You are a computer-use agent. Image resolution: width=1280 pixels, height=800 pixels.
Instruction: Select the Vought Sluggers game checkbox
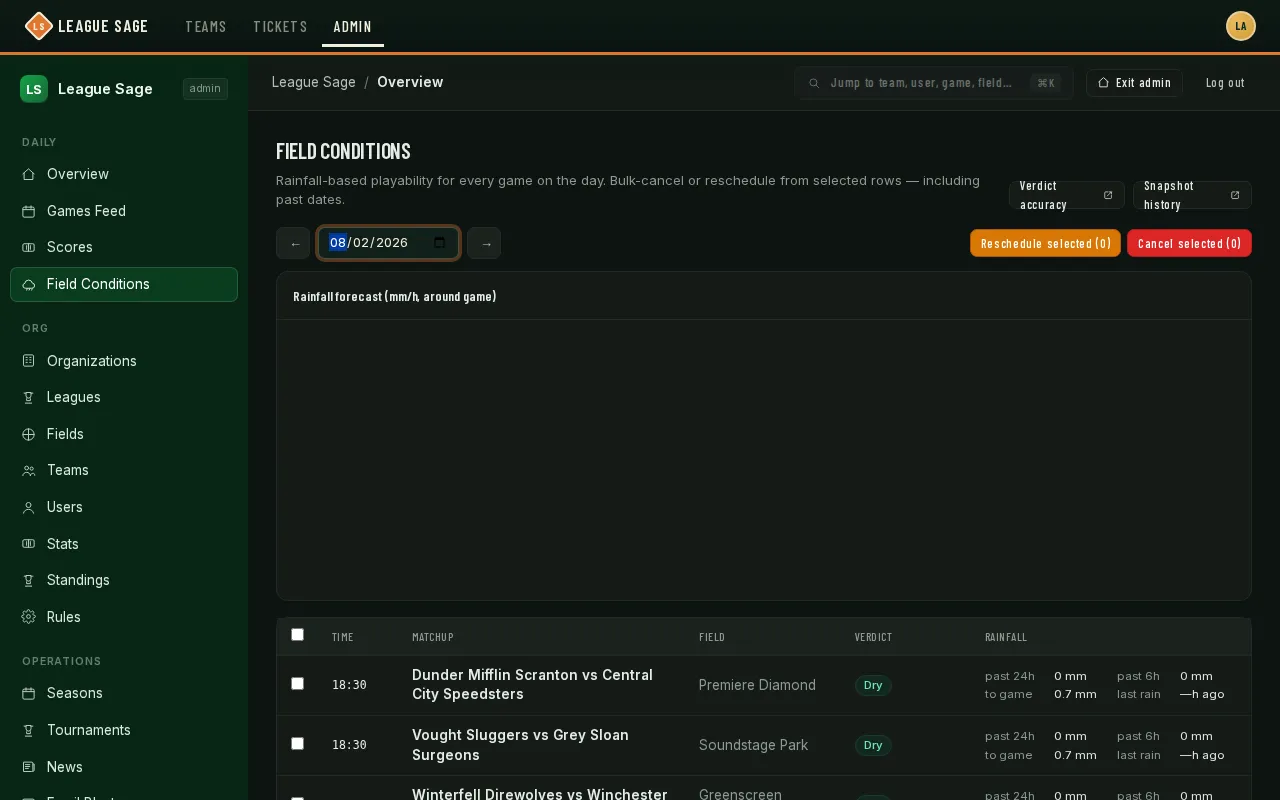(297, 743)
